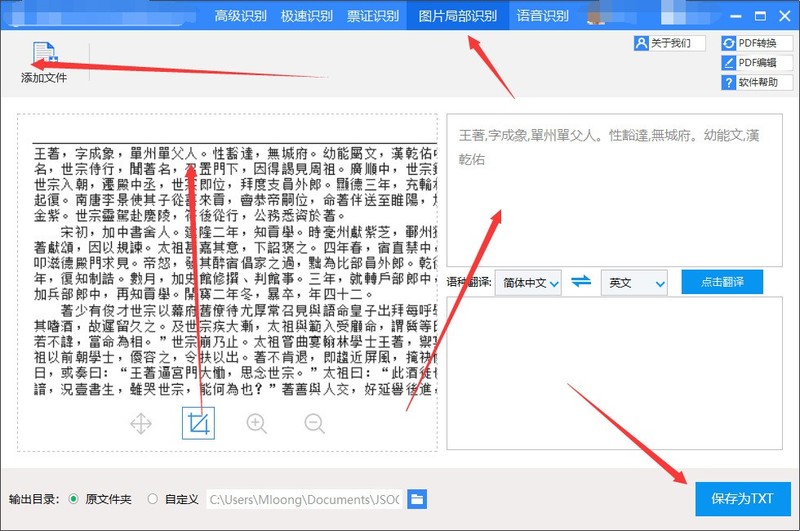Close the application window
The height and width of the screenshot is (531, 800).
tap(785, 16)
